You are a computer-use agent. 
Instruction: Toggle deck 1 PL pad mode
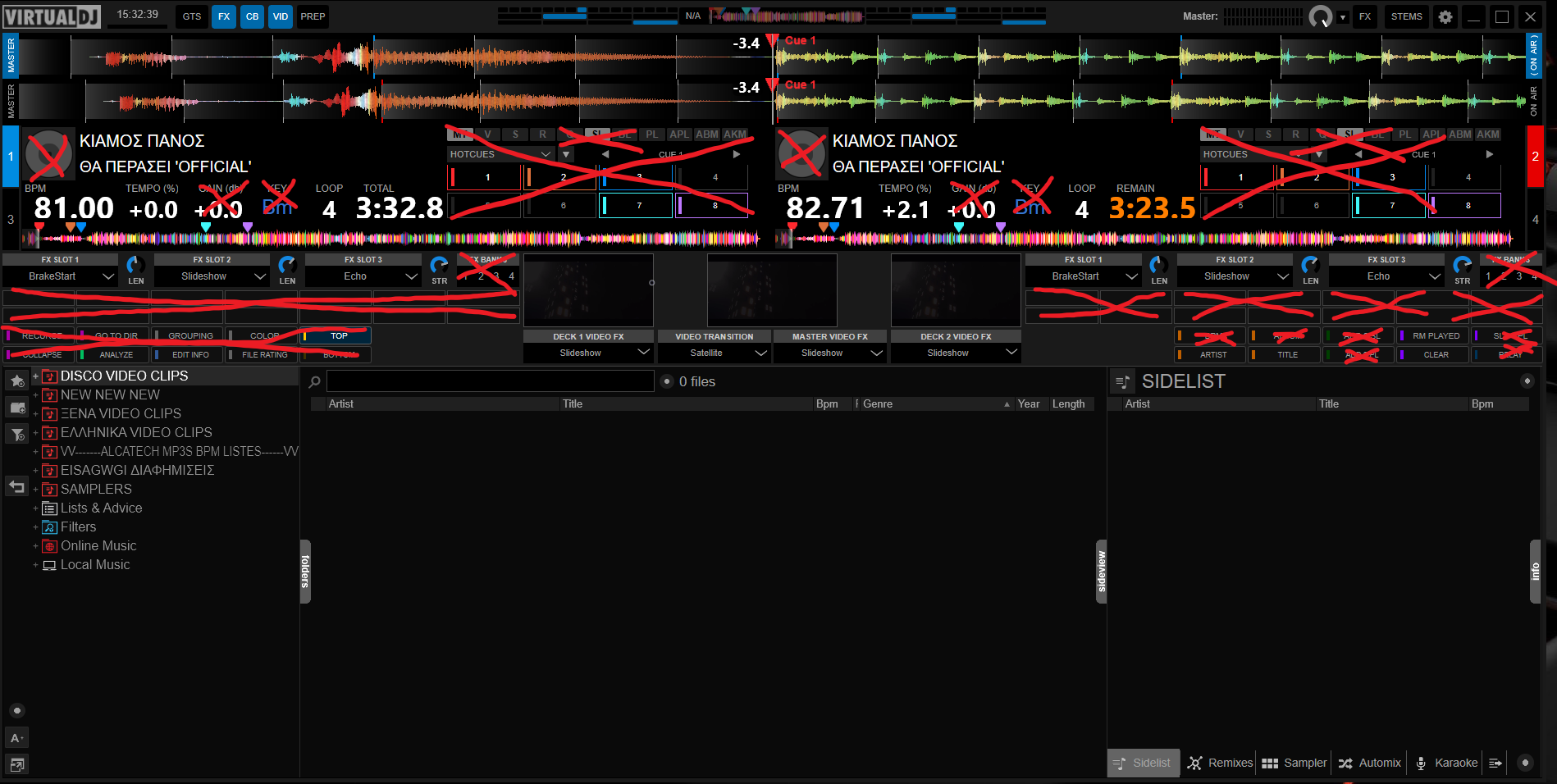tap(652, 134)
